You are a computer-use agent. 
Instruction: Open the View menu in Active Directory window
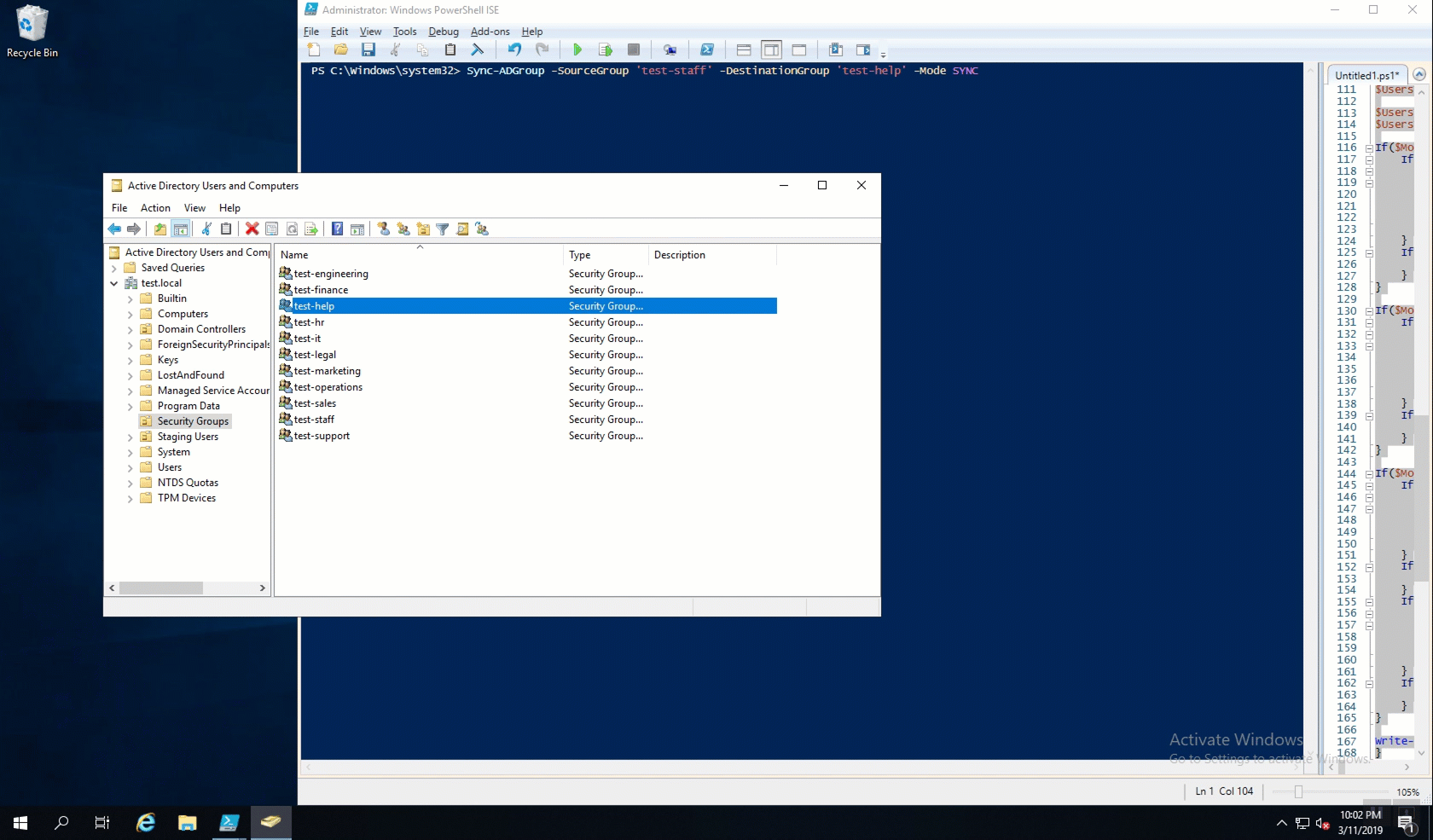[194, 208]
